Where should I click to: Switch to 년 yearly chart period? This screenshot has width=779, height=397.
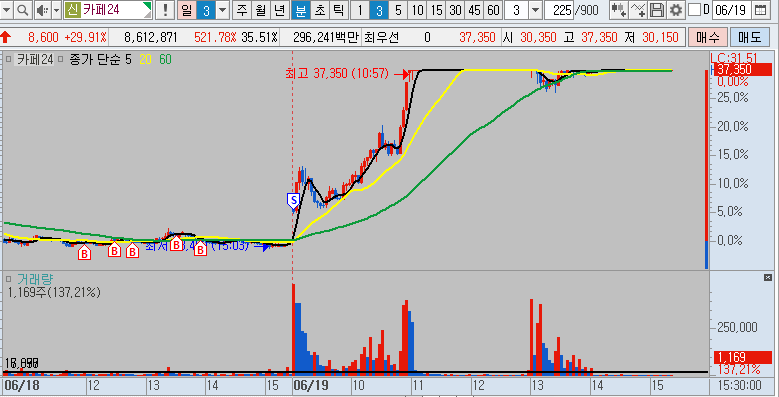(x=280, y=10)
